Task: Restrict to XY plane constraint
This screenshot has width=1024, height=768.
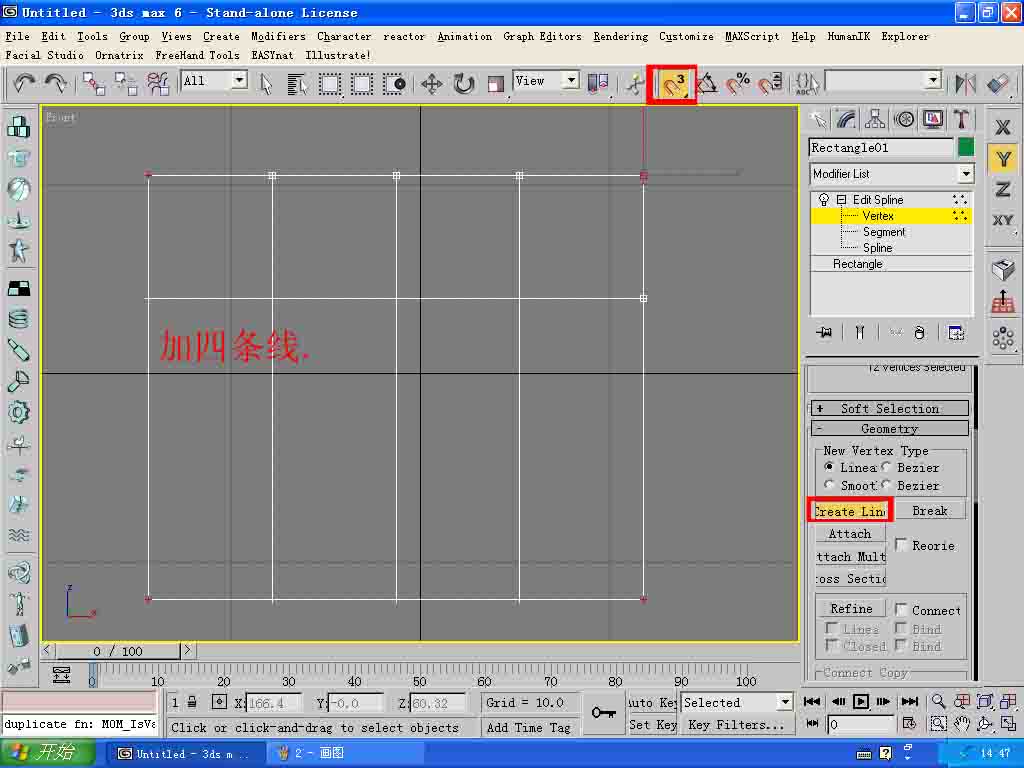Action: click(1003, 221)
